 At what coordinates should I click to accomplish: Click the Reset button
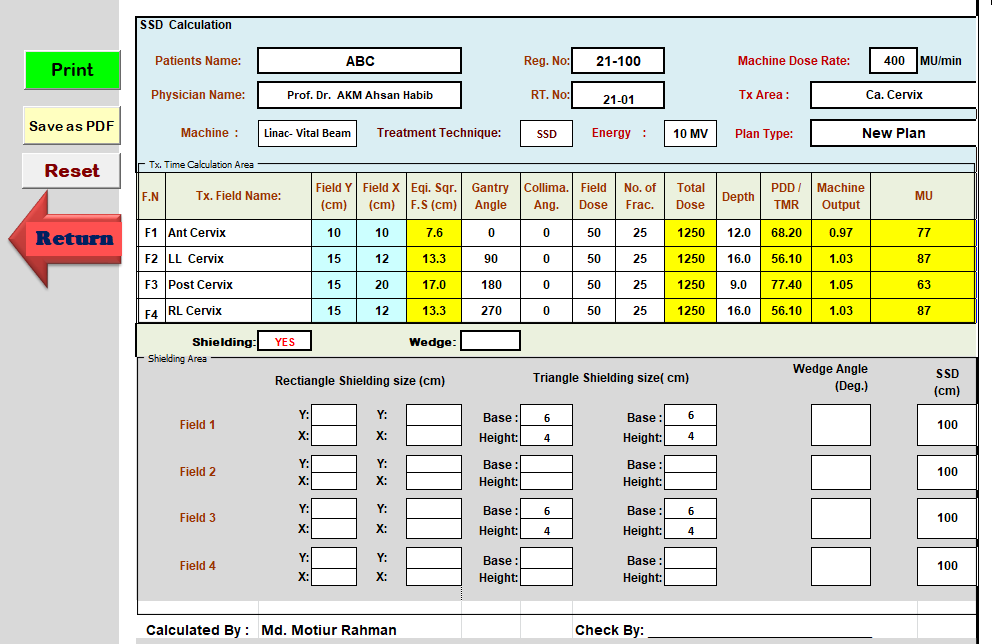[71, 171]
